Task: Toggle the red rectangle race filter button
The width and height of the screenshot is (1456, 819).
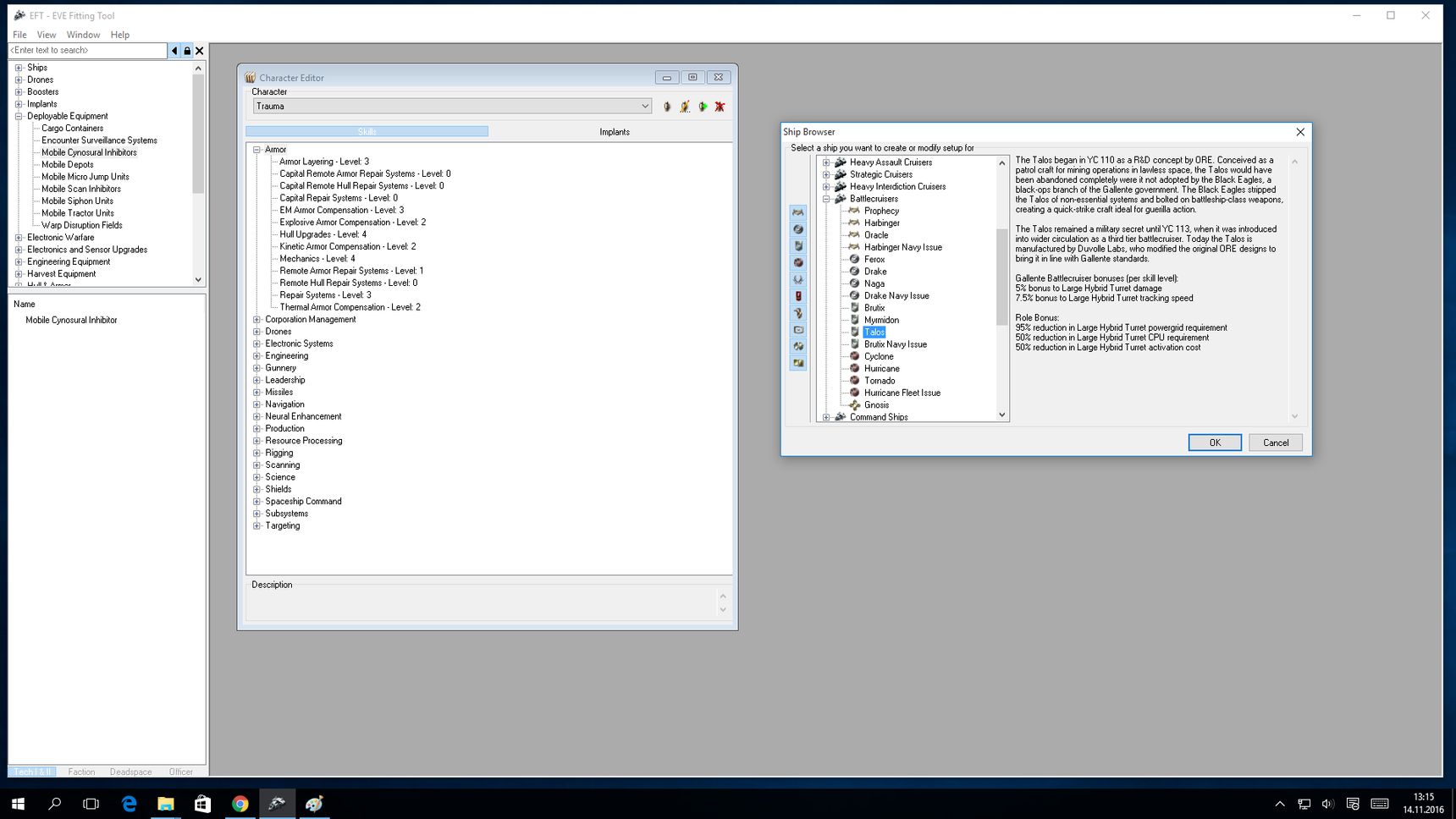Action: click(797, 296)
